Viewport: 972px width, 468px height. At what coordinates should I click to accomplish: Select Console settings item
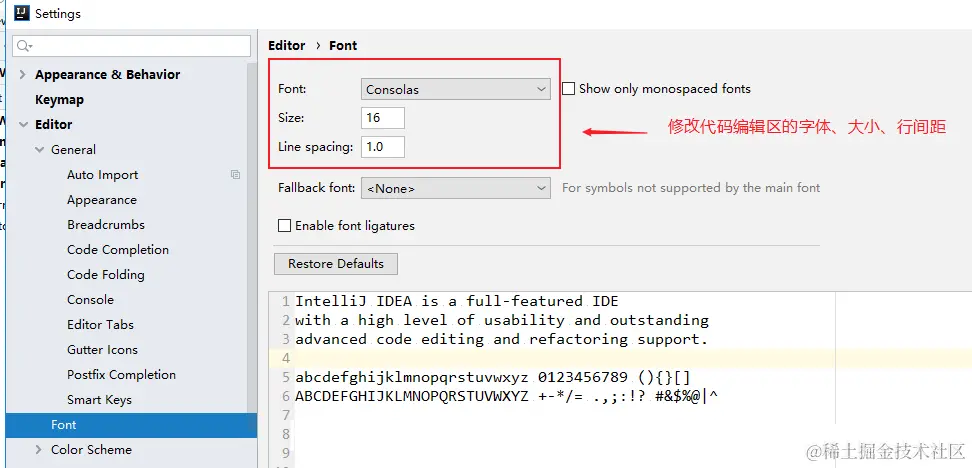[91, 300]
